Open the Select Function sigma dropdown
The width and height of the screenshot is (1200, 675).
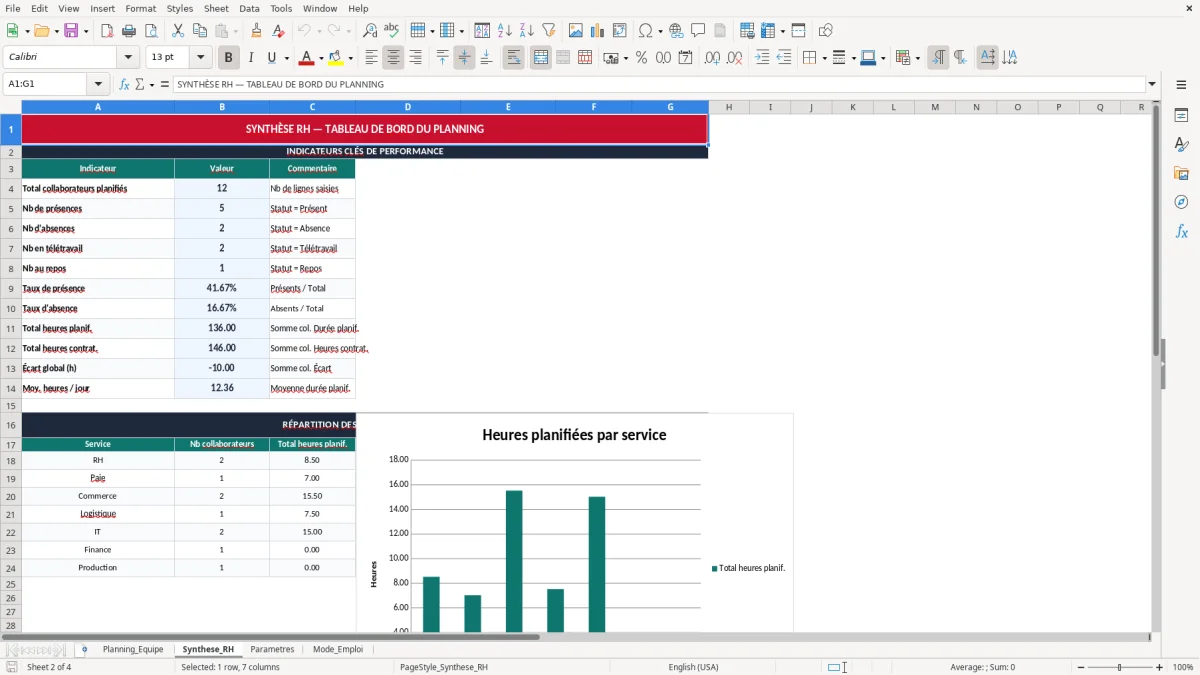pos(151,85)
